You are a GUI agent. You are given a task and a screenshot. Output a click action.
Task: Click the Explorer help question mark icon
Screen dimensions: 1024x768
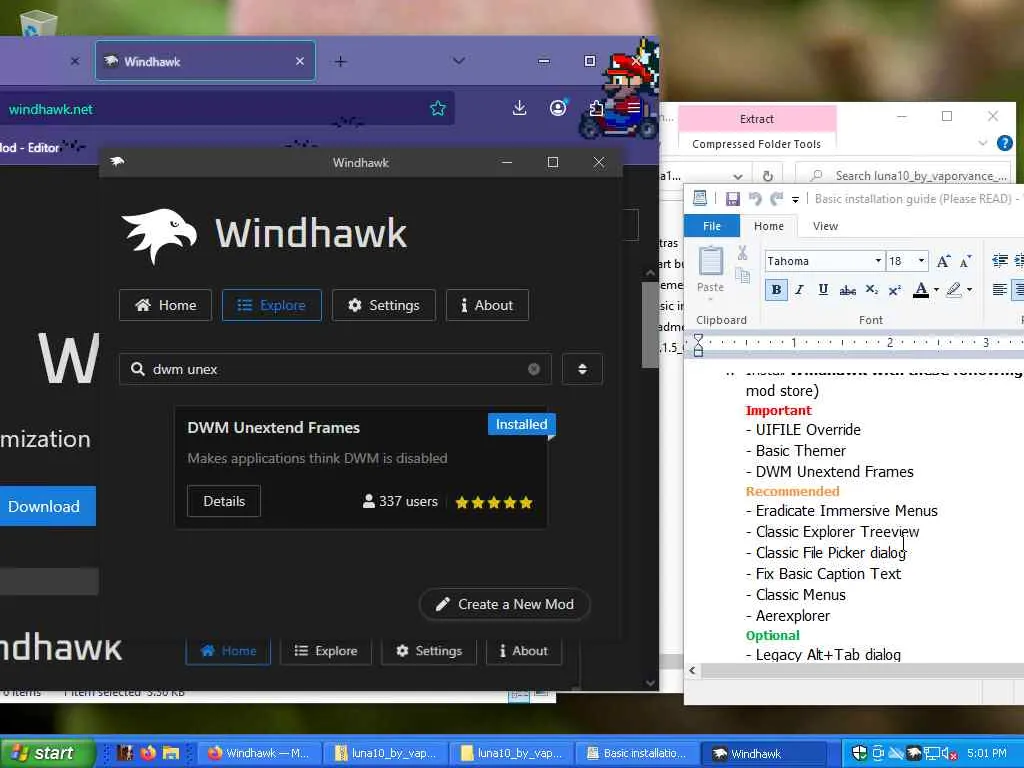1004,143
